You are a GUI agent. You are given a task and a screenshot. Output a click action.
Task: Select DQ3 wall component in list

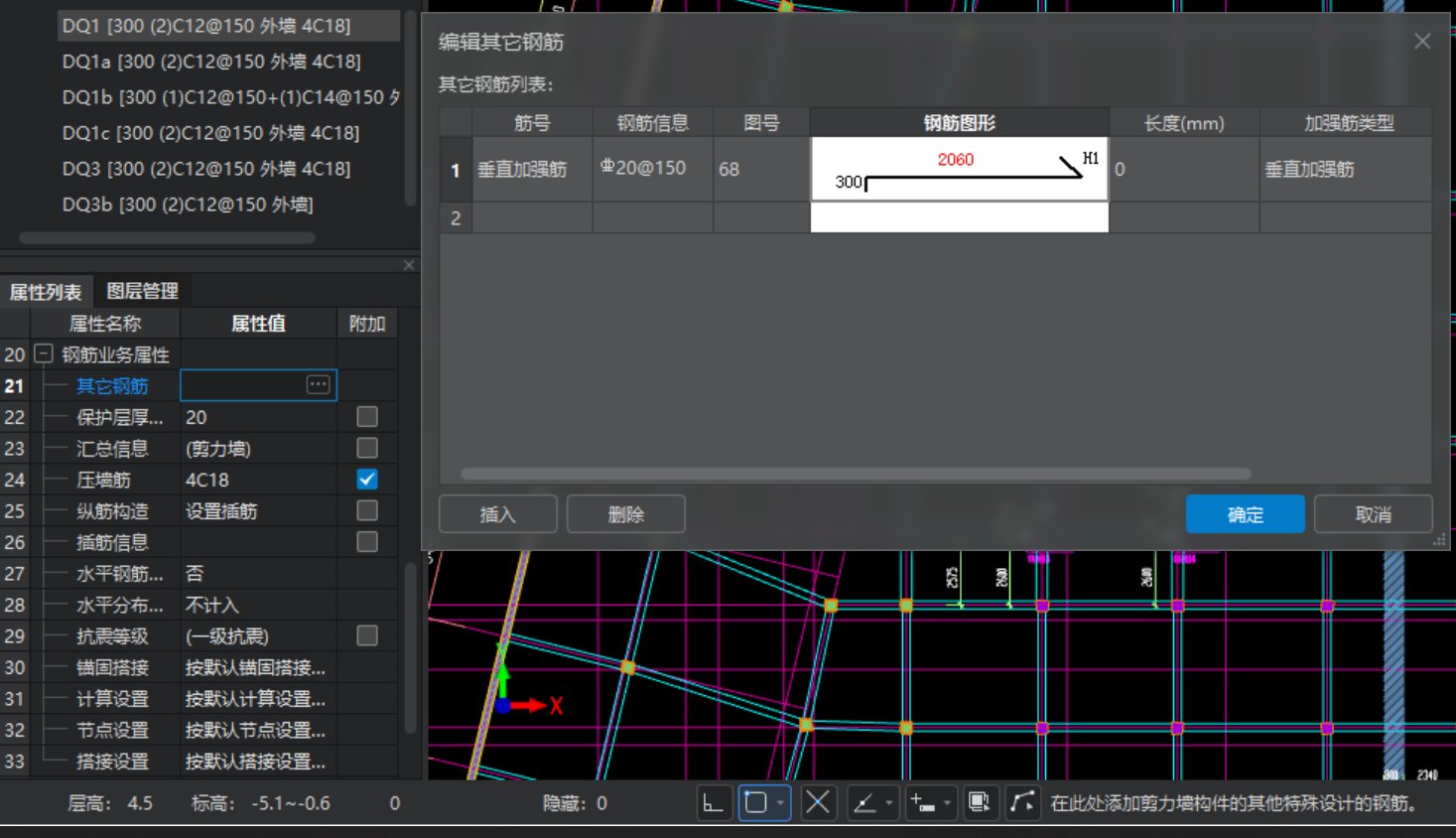(206, 169)
